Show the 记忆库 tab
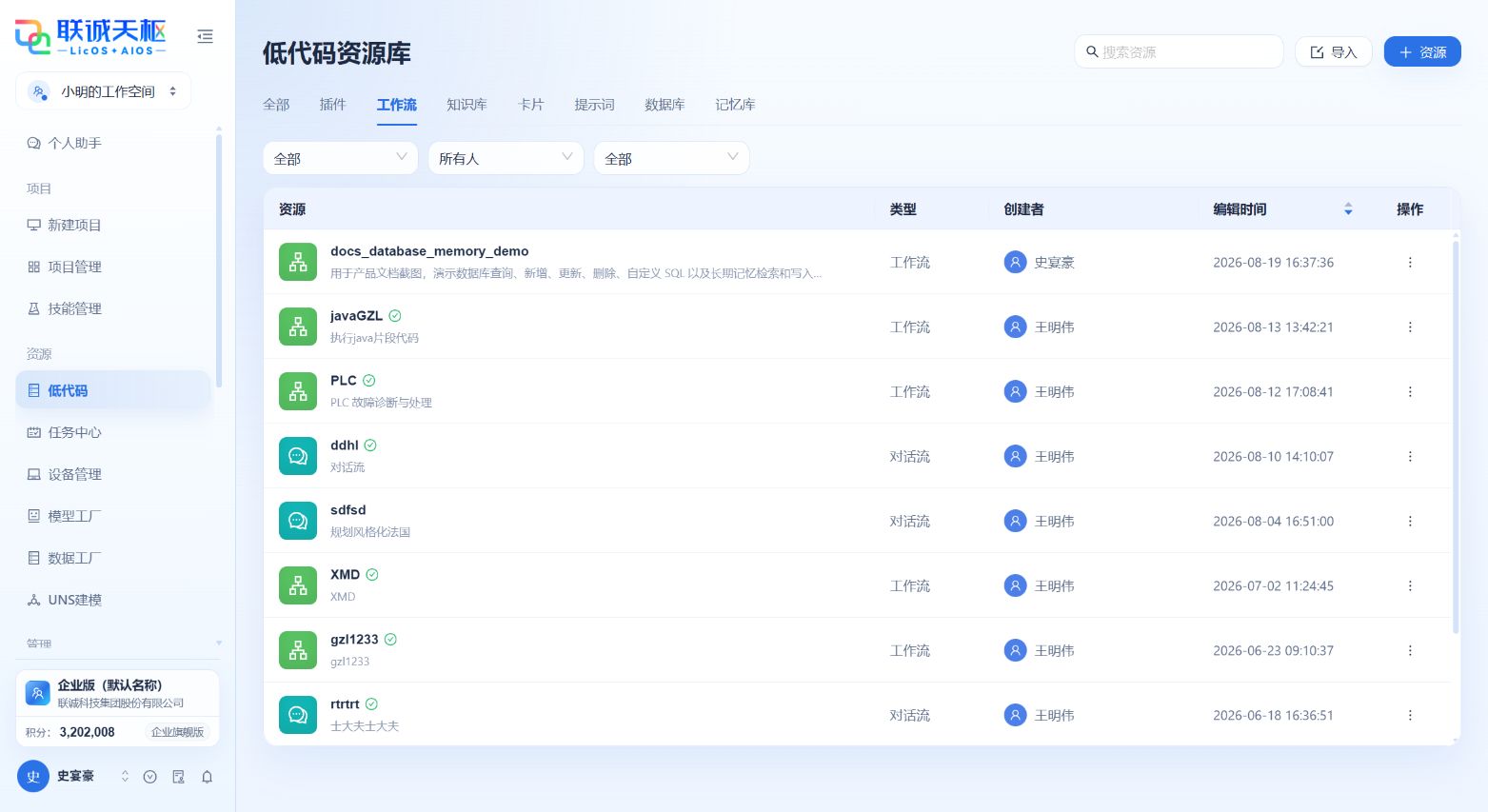The height and width of the screenshot is (812, 1488). pyautogui.click(x=735, y=105)
